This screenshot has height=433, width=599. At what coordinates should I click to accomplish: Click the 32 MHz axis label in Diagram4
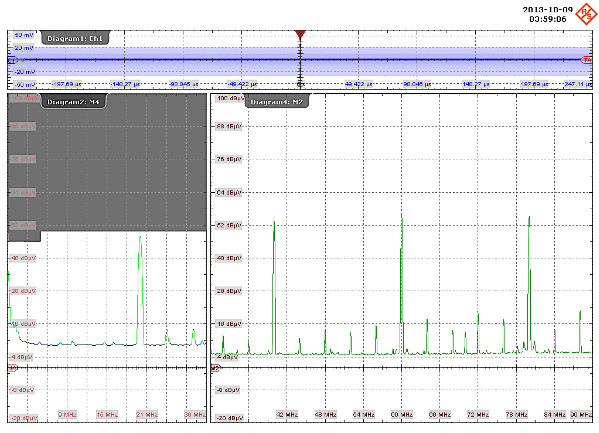[x=287, y=414]
